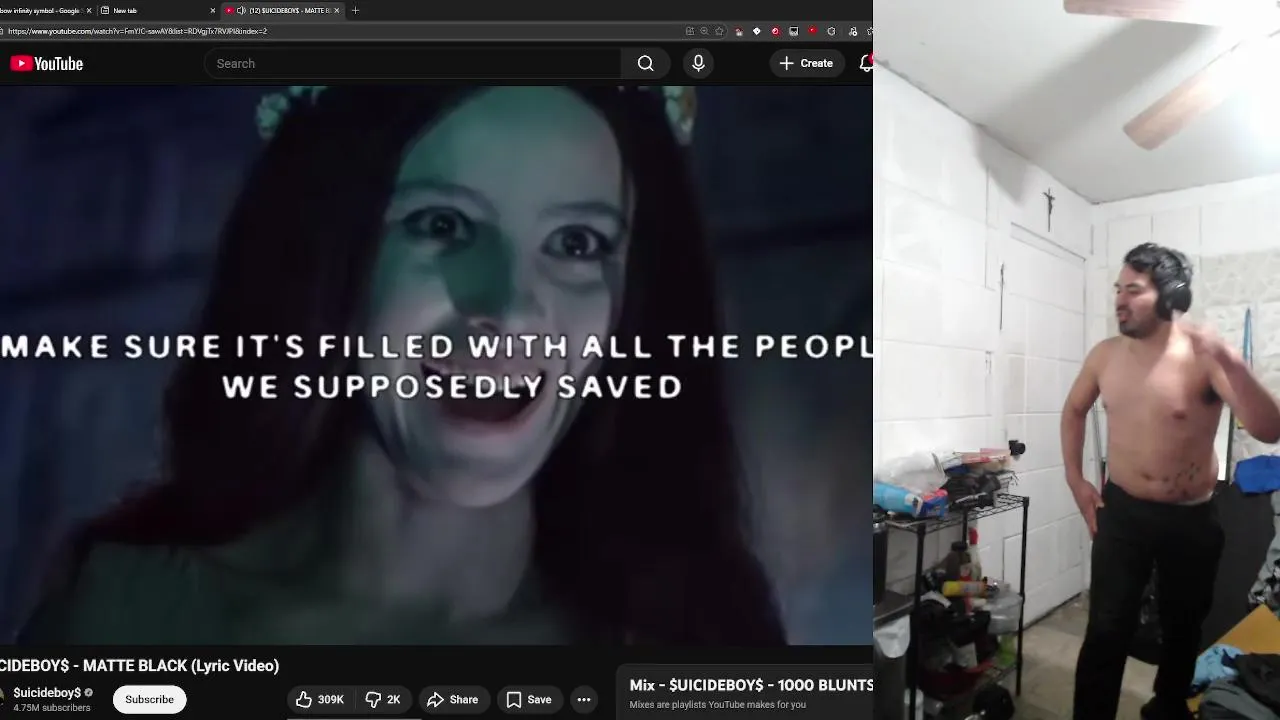Save the video to a playlist

point(528,700)
